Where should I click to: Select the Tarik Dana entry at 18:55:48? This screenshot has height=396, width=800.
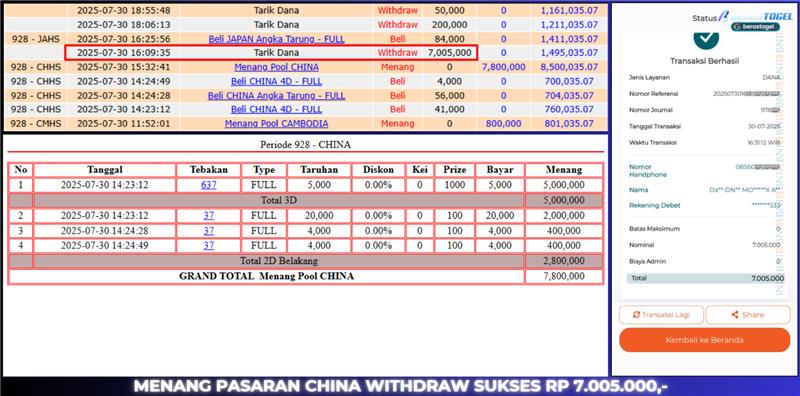click(277, 10)
